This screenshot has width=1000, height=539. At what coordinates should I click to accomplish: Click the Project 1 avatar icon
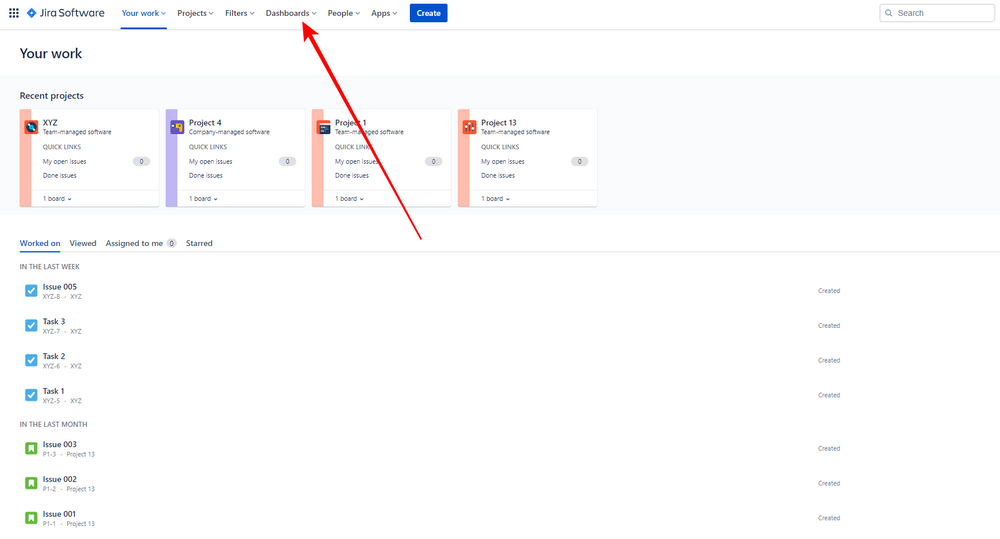[323, 127]
